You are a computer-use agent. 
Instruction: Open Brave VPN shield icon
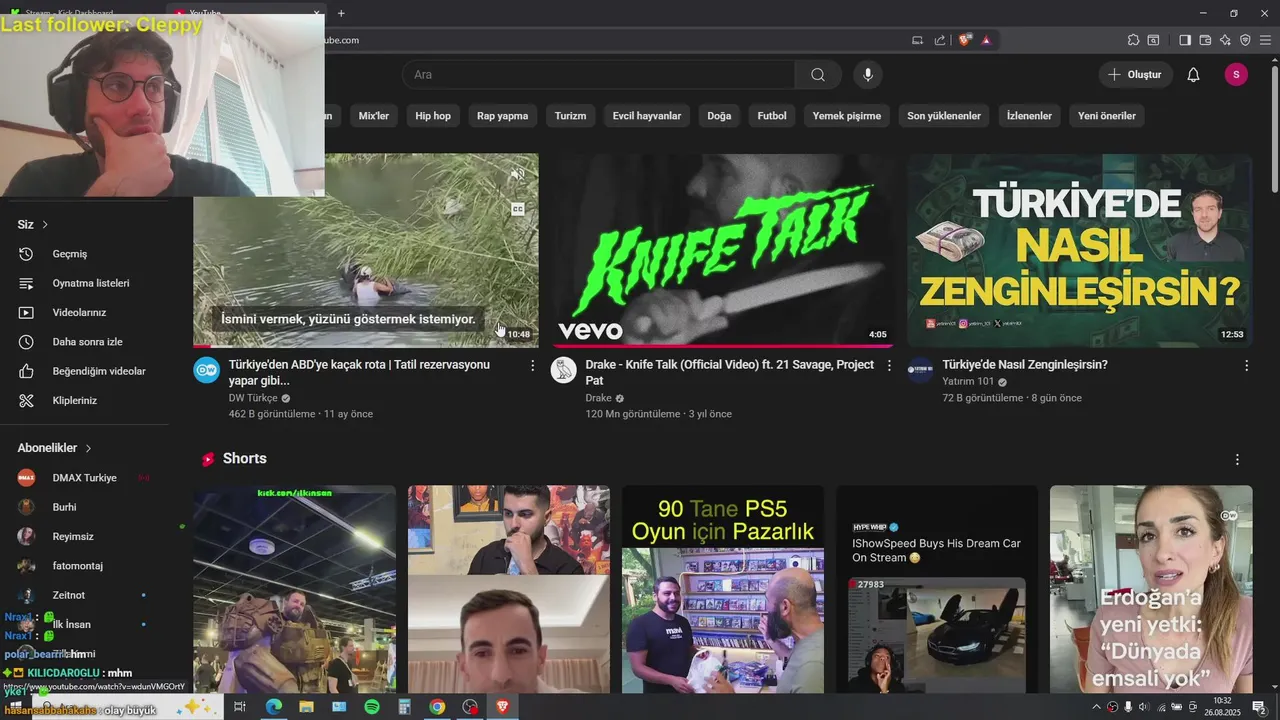point(1245,40)
